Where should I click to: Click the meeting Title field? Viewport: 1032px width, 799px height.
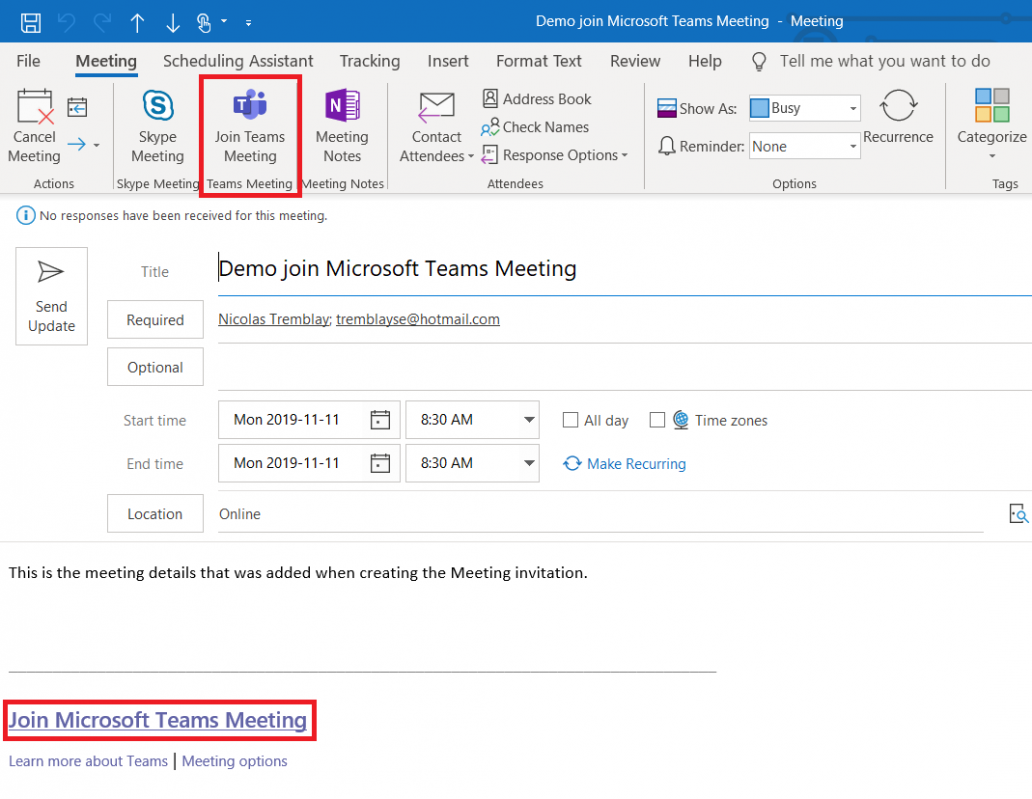[x=624, y=269]
